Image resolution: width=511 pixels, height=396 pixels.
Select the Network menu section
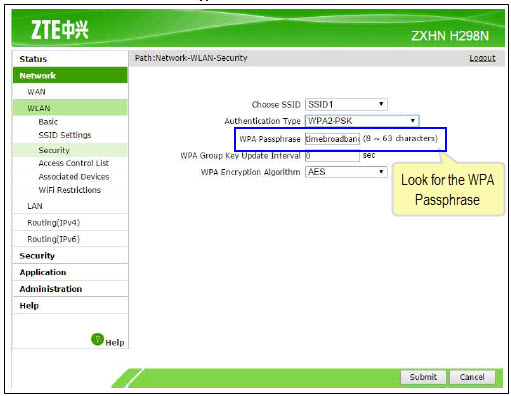coord(70,75)
